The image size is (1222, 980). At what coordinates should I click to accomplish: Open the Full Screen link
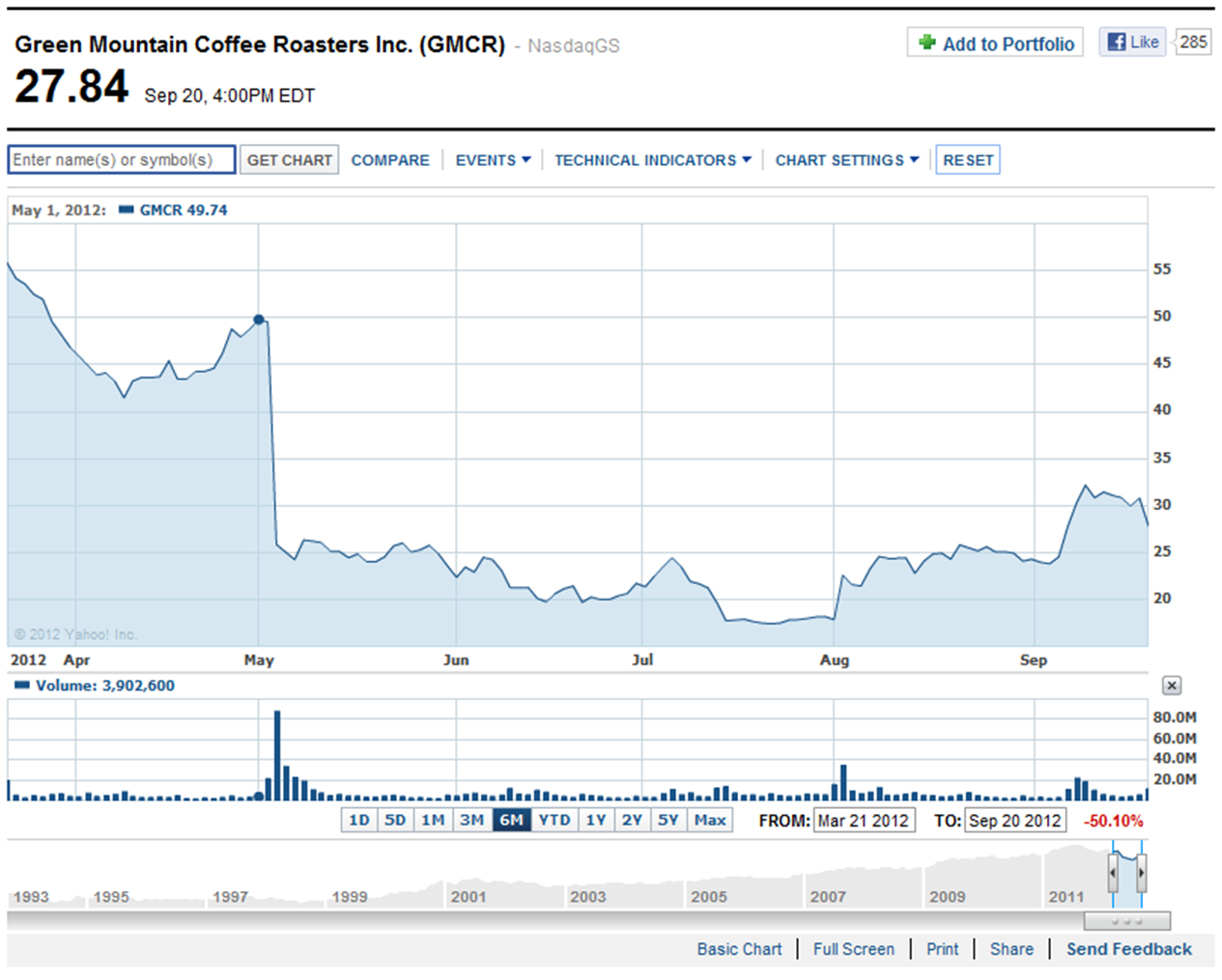click(x=854, y=949)
